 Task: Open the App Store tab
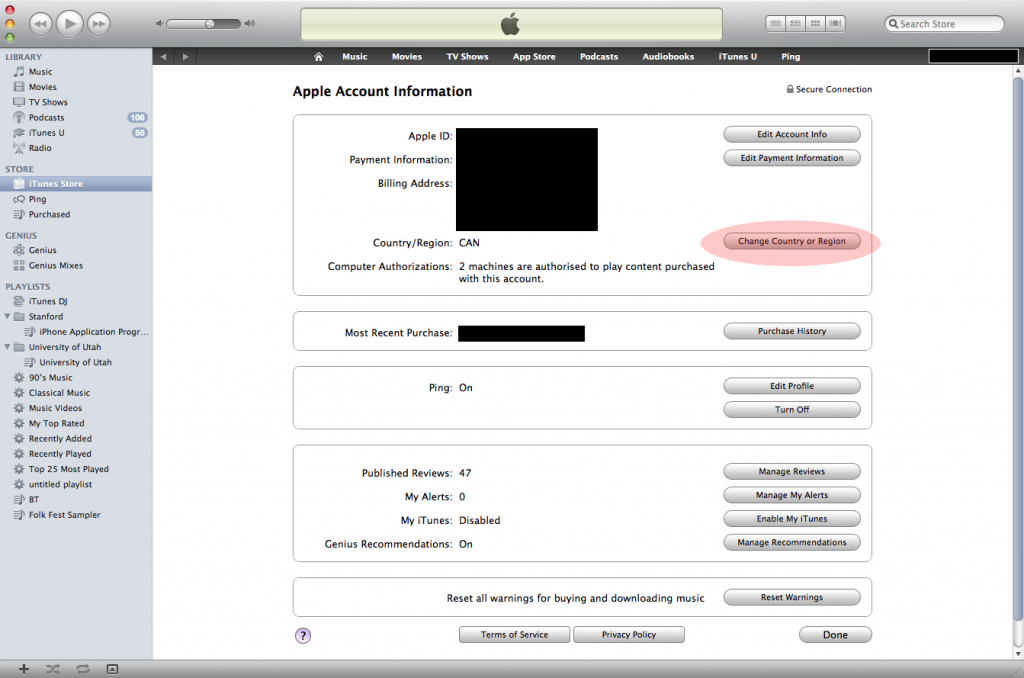click(x=534, y=57)
